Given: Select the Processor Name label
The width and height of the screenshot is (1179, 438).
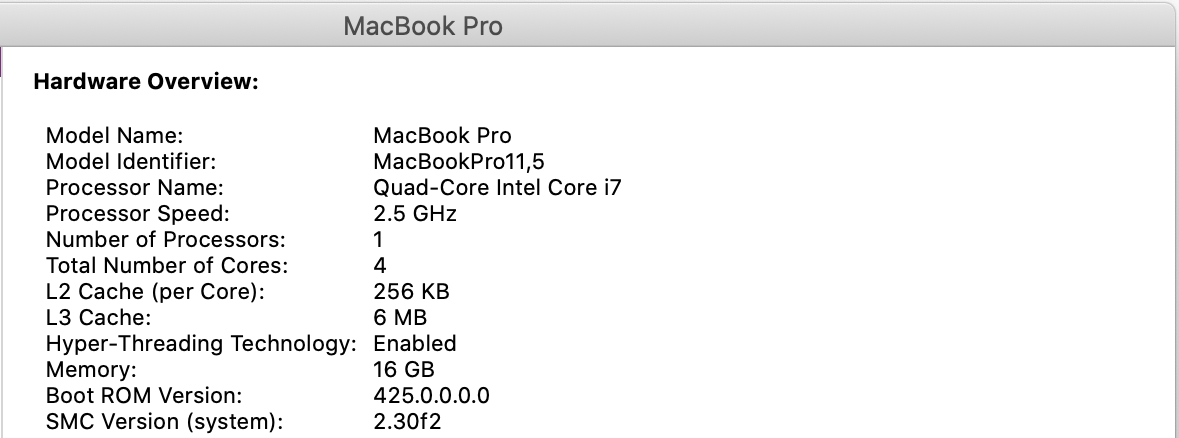Looking at the screenshot, I should click(135, 187).
